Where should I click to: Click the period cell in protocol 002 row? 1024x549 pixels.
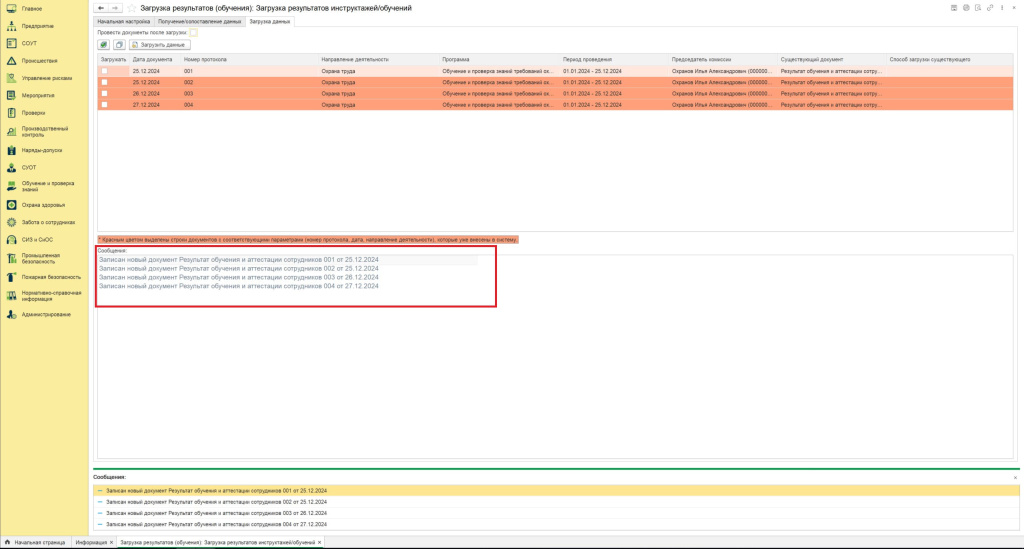[x=615, y=82]
